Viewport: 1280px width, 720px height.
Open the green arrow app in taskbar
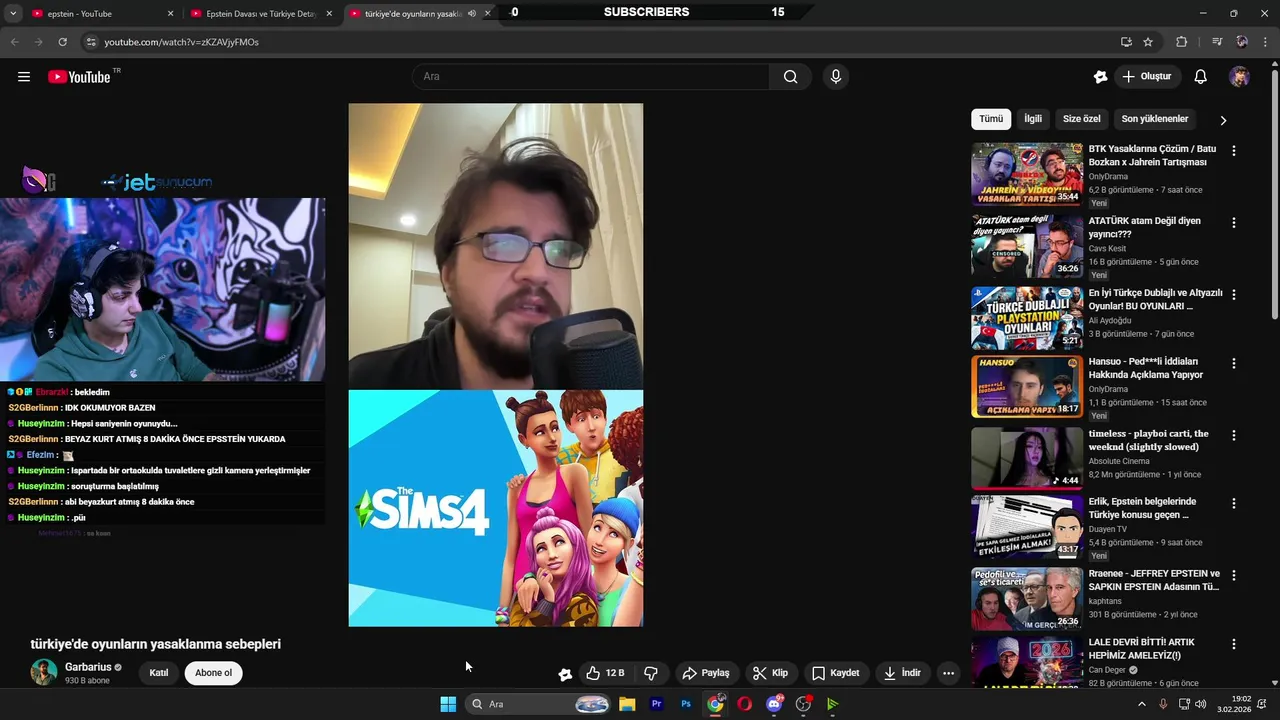(x=832, y=704)
